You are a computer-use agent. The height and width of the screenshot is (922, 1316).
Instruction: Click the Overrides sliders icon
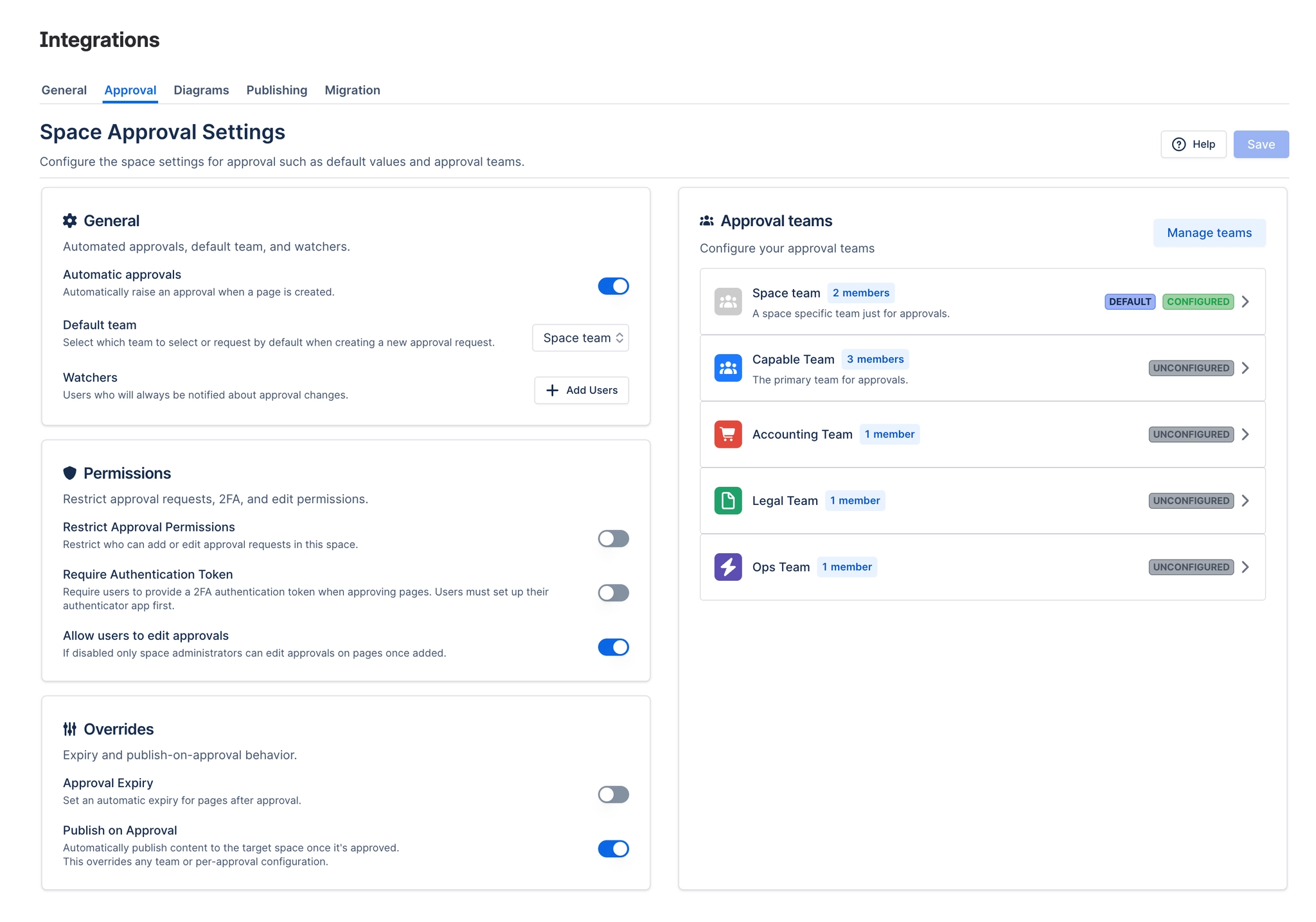point(71,729)
